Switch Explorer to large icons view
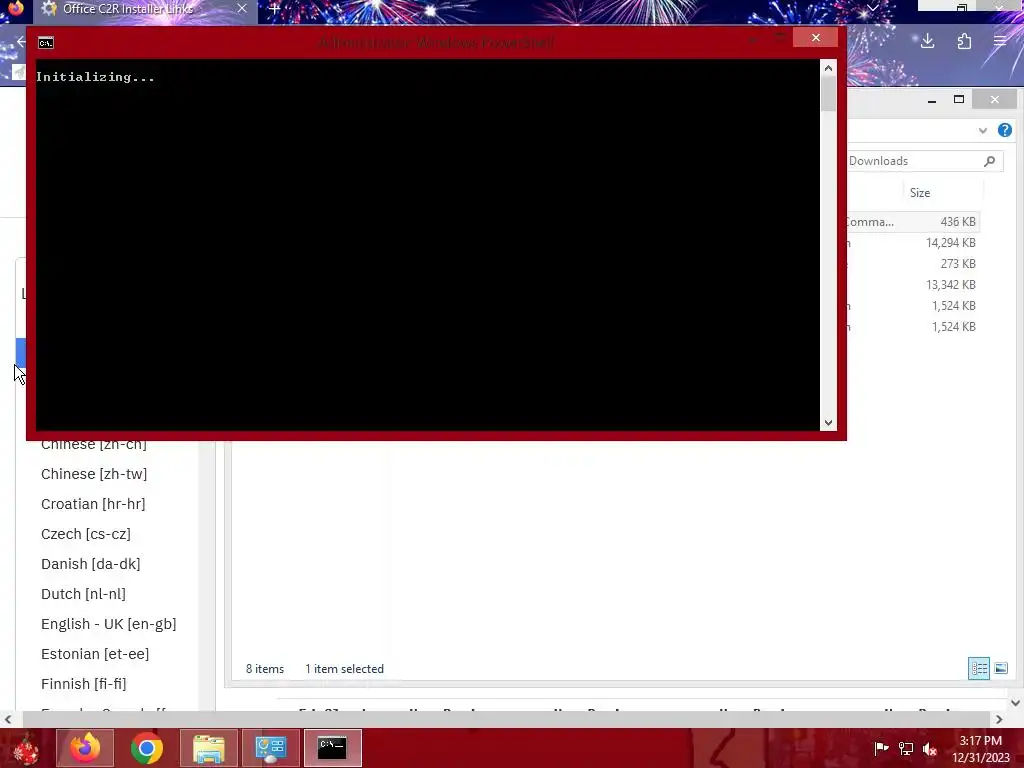Screen dimensions: 1024x768 [x=1000, y=668]
